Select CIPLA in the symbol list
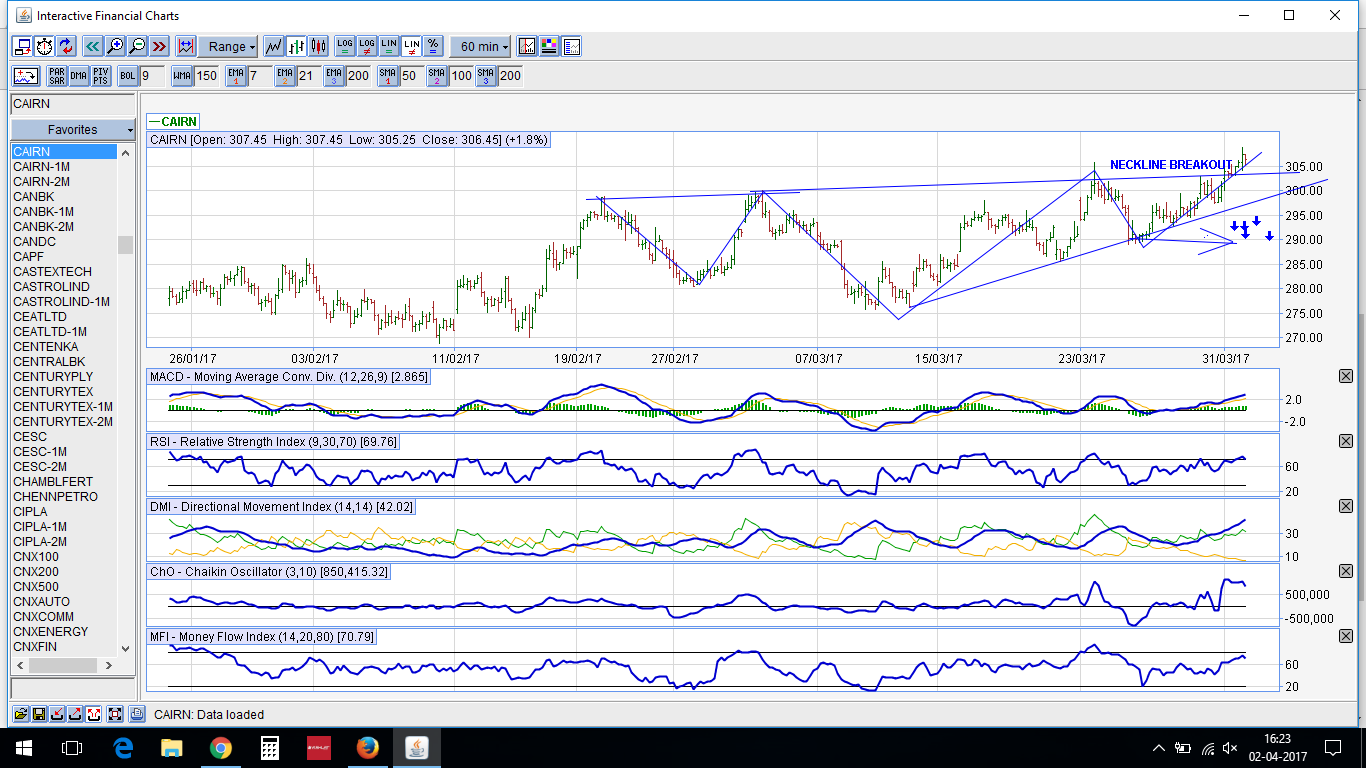Screen dimensions: 1366x768 [x=64, y=512]
